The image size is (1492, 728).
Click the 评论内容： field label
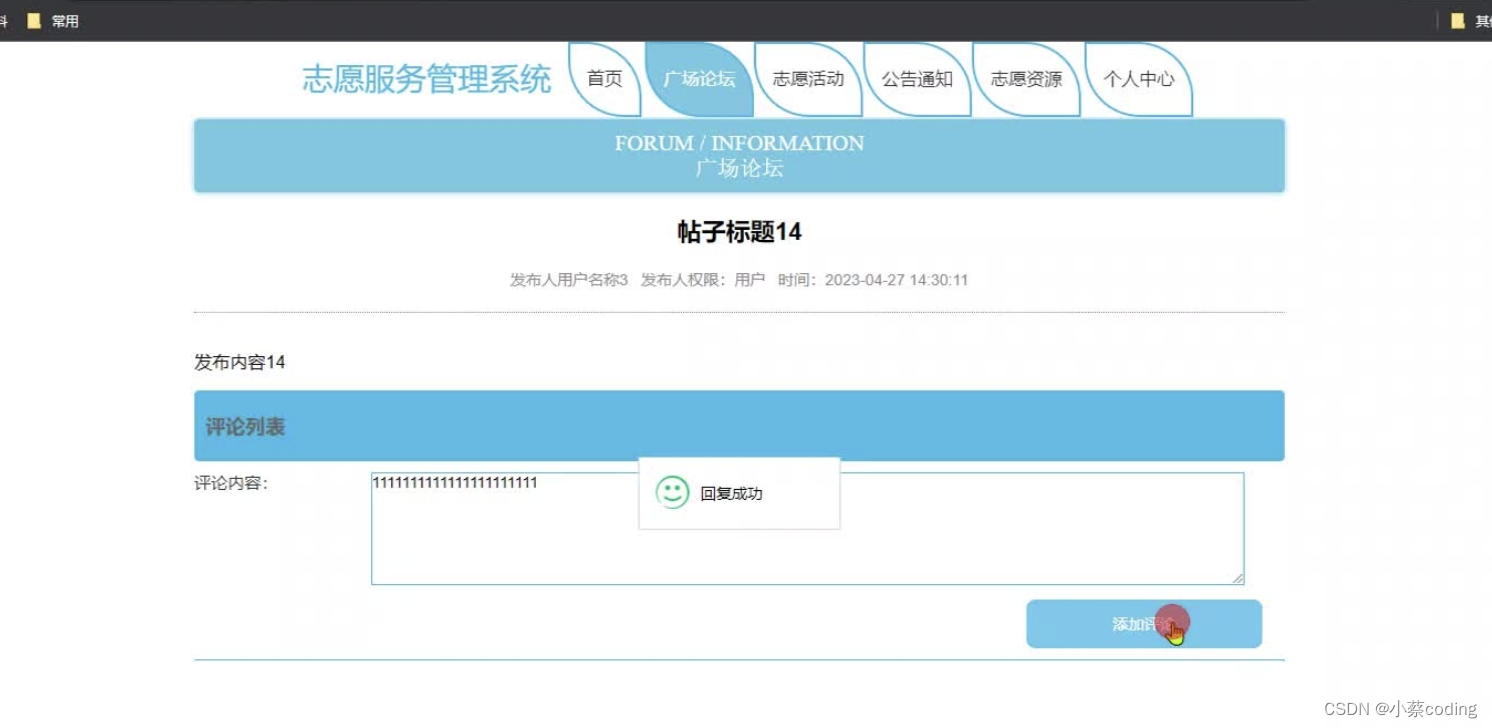tap(231, 483)
